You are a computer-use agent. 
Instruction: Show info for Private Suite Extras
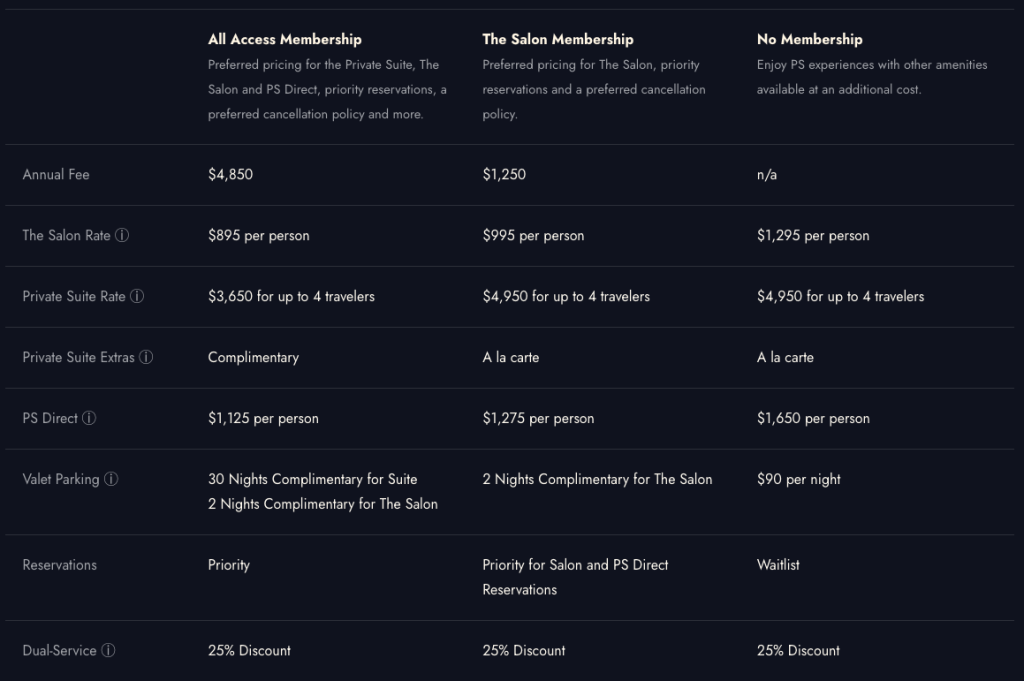tap(146, 357)
